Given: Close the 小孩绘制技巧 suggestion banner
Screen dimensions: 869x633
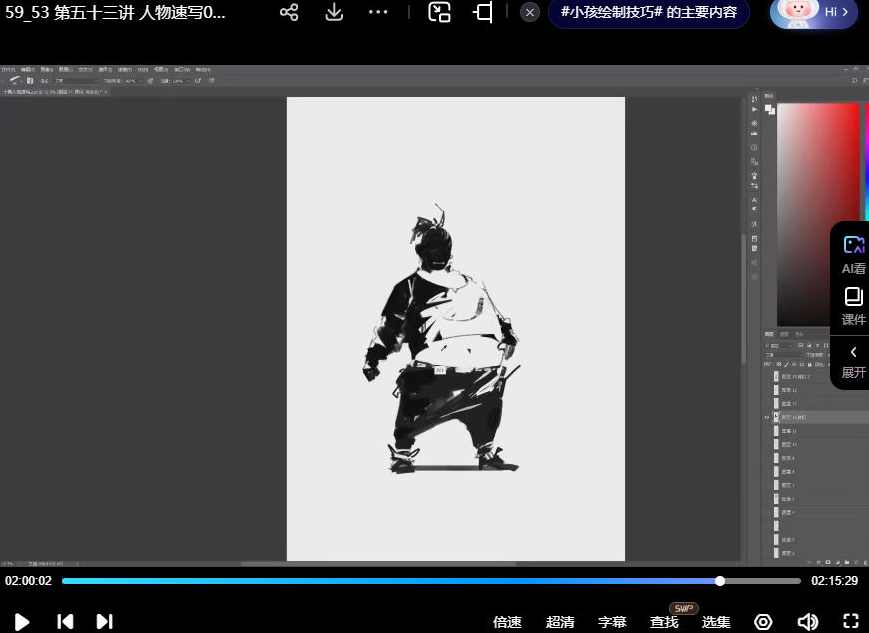Looking at the screenshot, I should point(530,12).
